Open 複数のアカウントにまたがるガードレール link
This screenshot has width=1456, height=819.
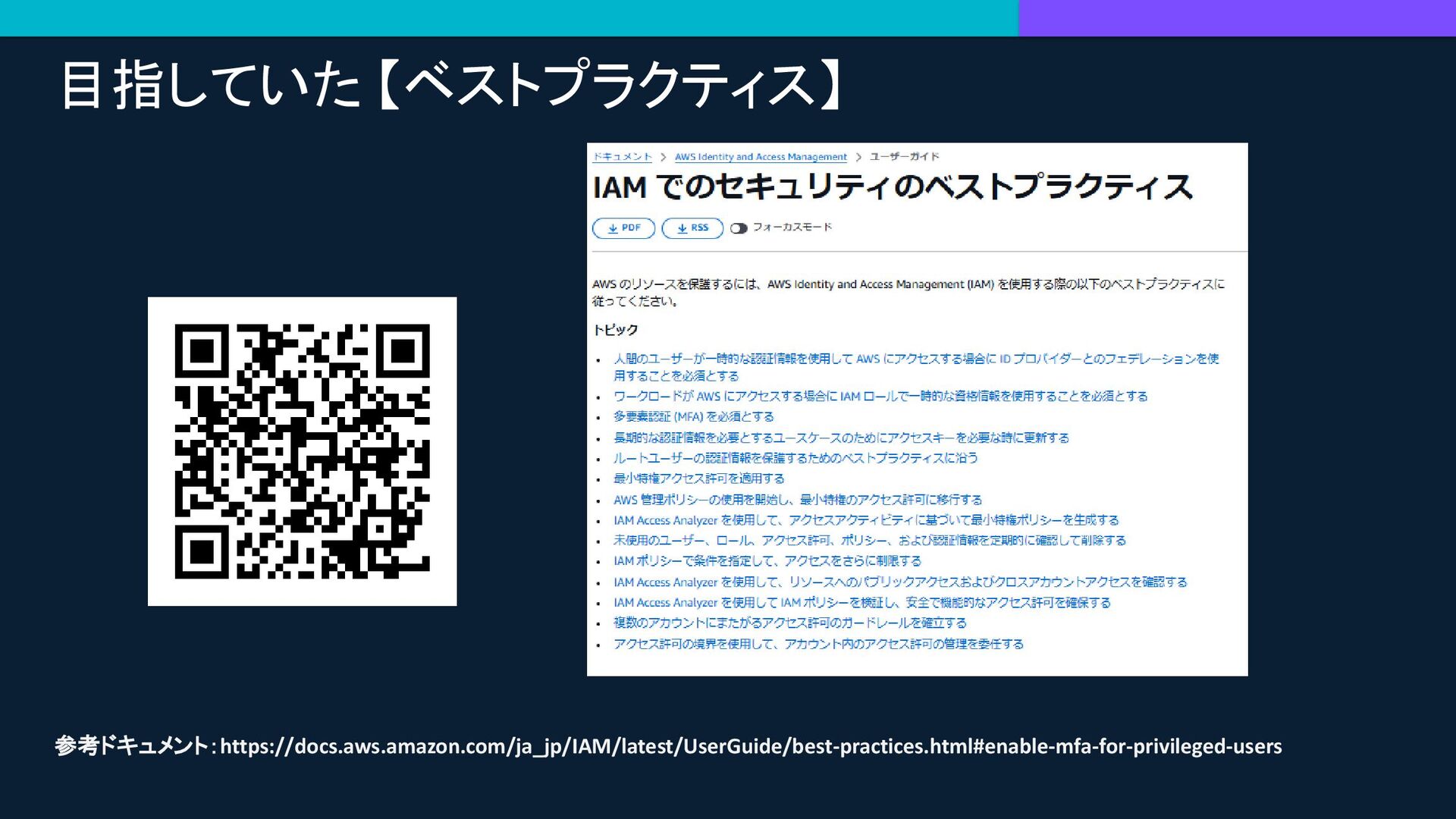(790, 623)
